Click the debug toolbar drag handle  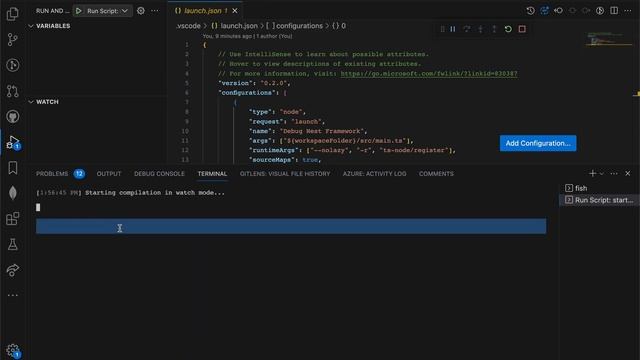tap(442, 29)
